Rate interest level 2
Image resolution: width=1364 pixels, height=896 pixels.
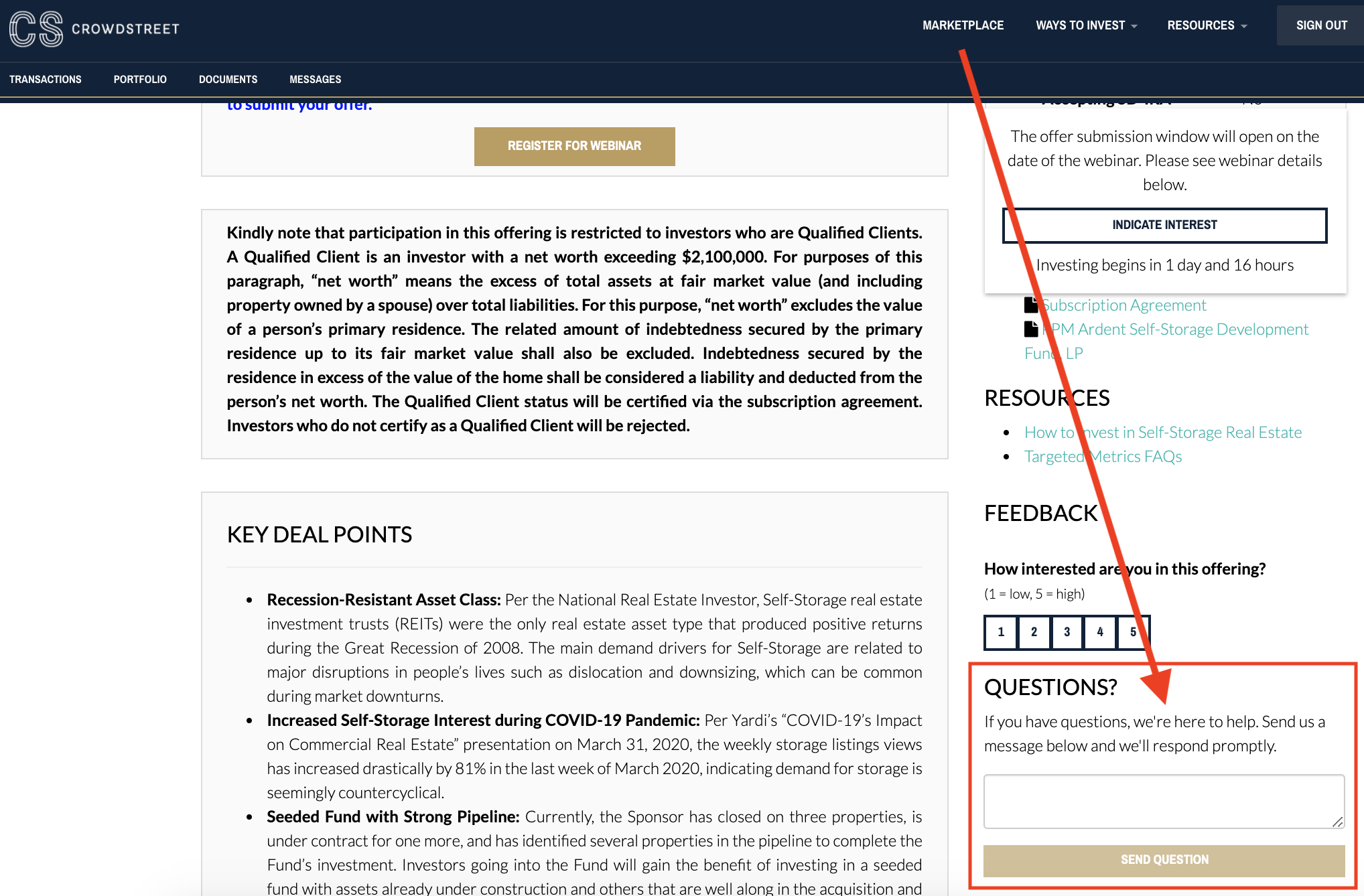coord(1034,632)
